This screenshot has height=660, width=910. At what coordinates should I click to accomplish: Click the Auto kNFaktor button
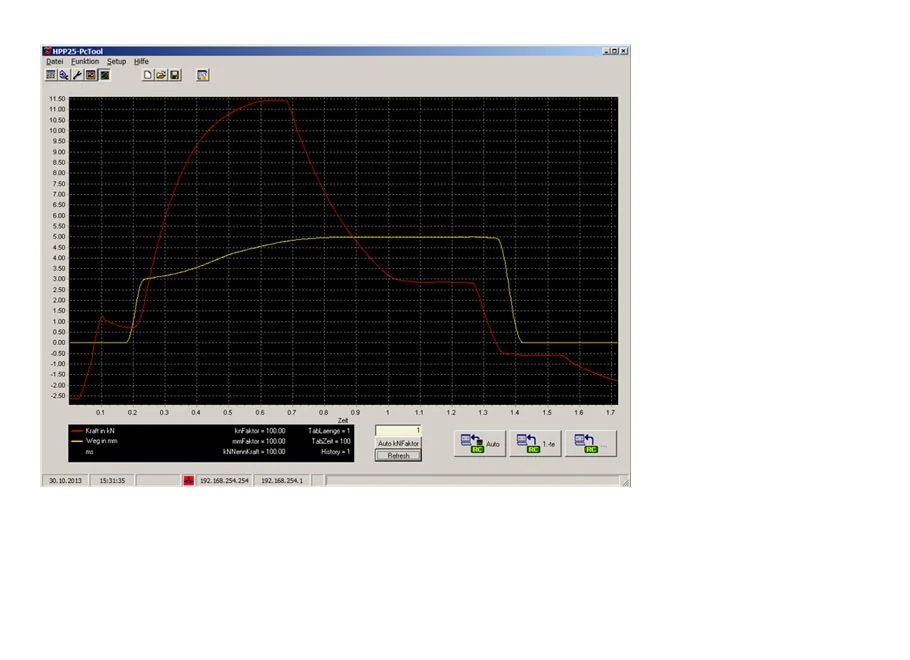(398, 443)
